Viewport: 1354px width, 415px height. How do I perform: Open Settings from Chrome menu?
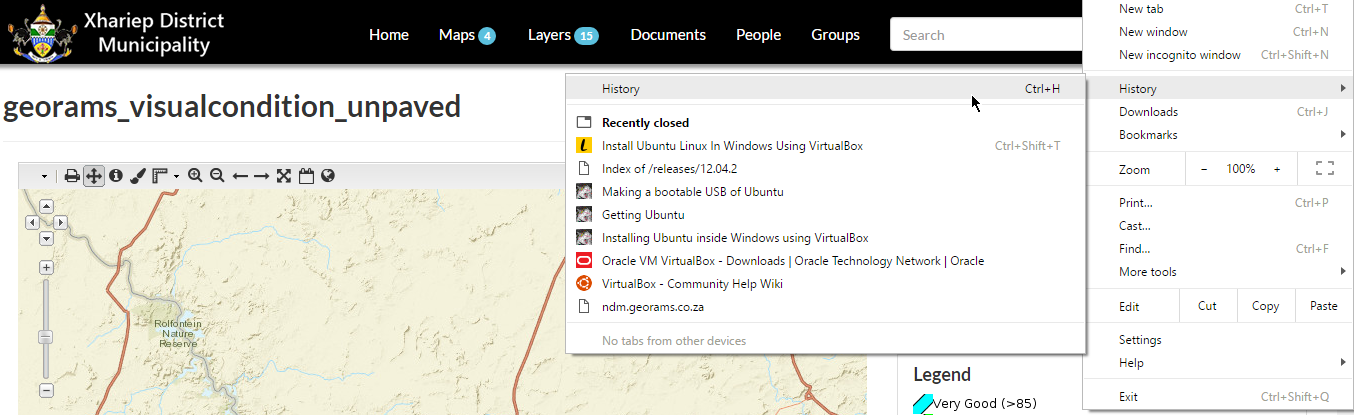1218,340
